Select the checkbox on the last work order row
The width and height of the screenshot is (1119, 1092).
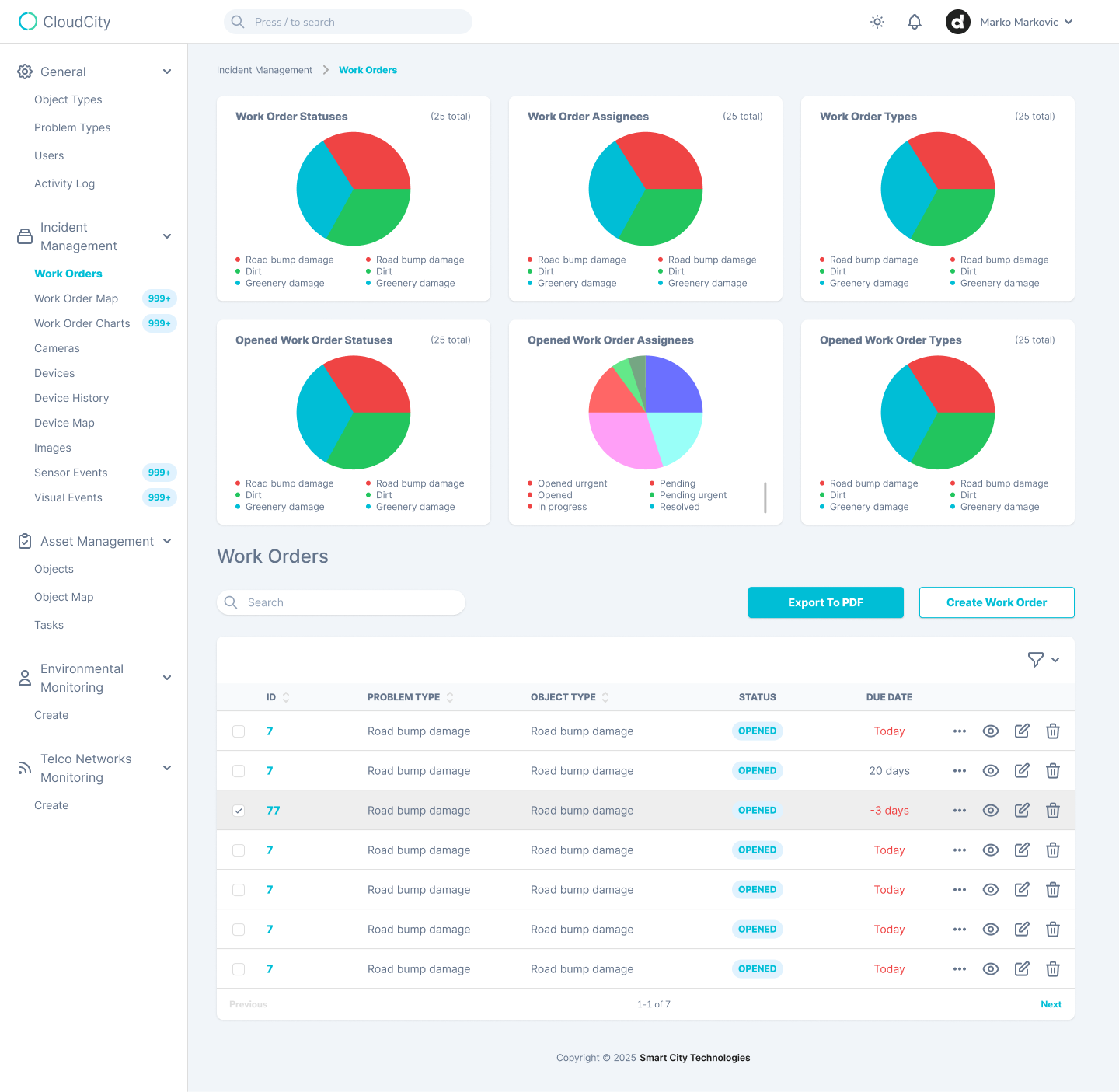(x=239, y=968)
